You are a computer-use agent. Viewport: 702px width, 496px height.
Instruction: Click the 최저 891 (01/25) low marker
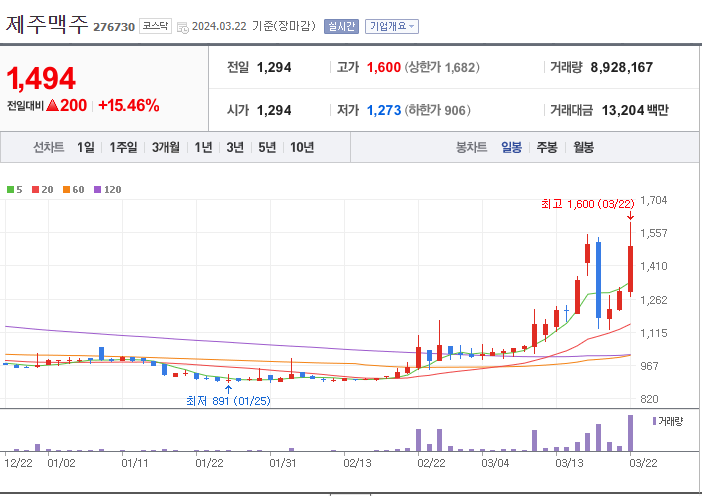pos(228,401)
